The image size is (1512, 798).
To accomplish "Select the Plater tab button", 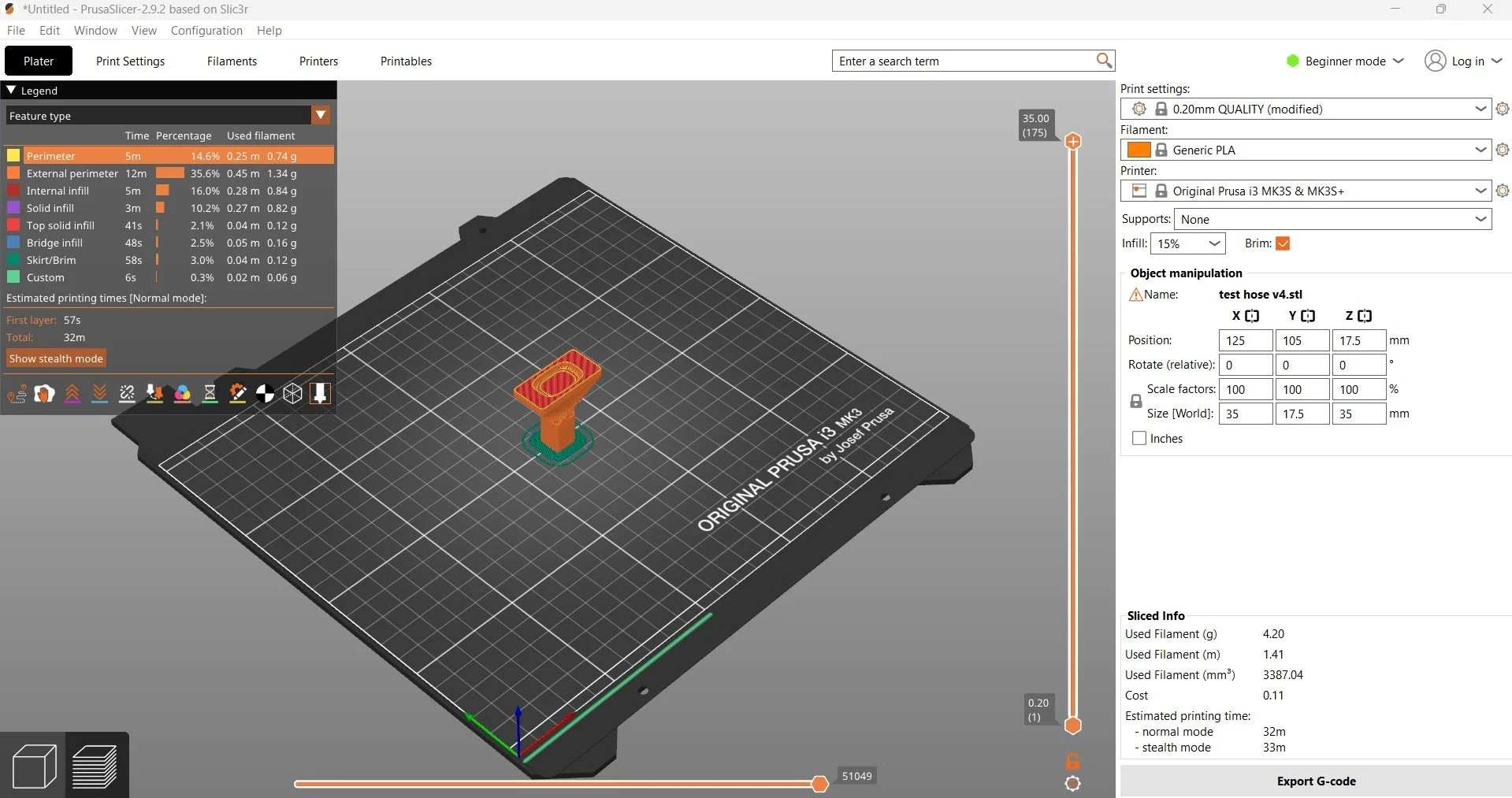I will (x=39, y=61).
